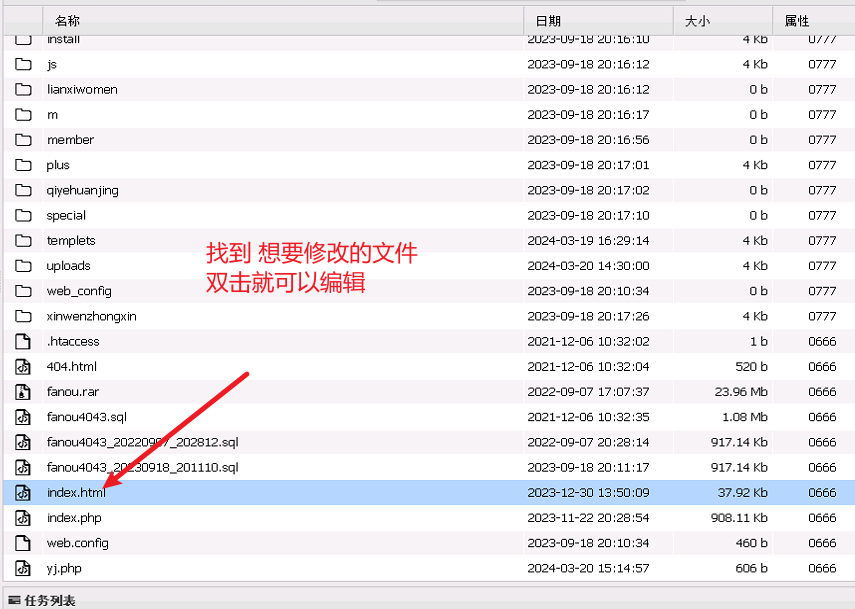Screen dimensions: 855x609
Task: Click the index.php file icon
Action: tap(24, 518)
